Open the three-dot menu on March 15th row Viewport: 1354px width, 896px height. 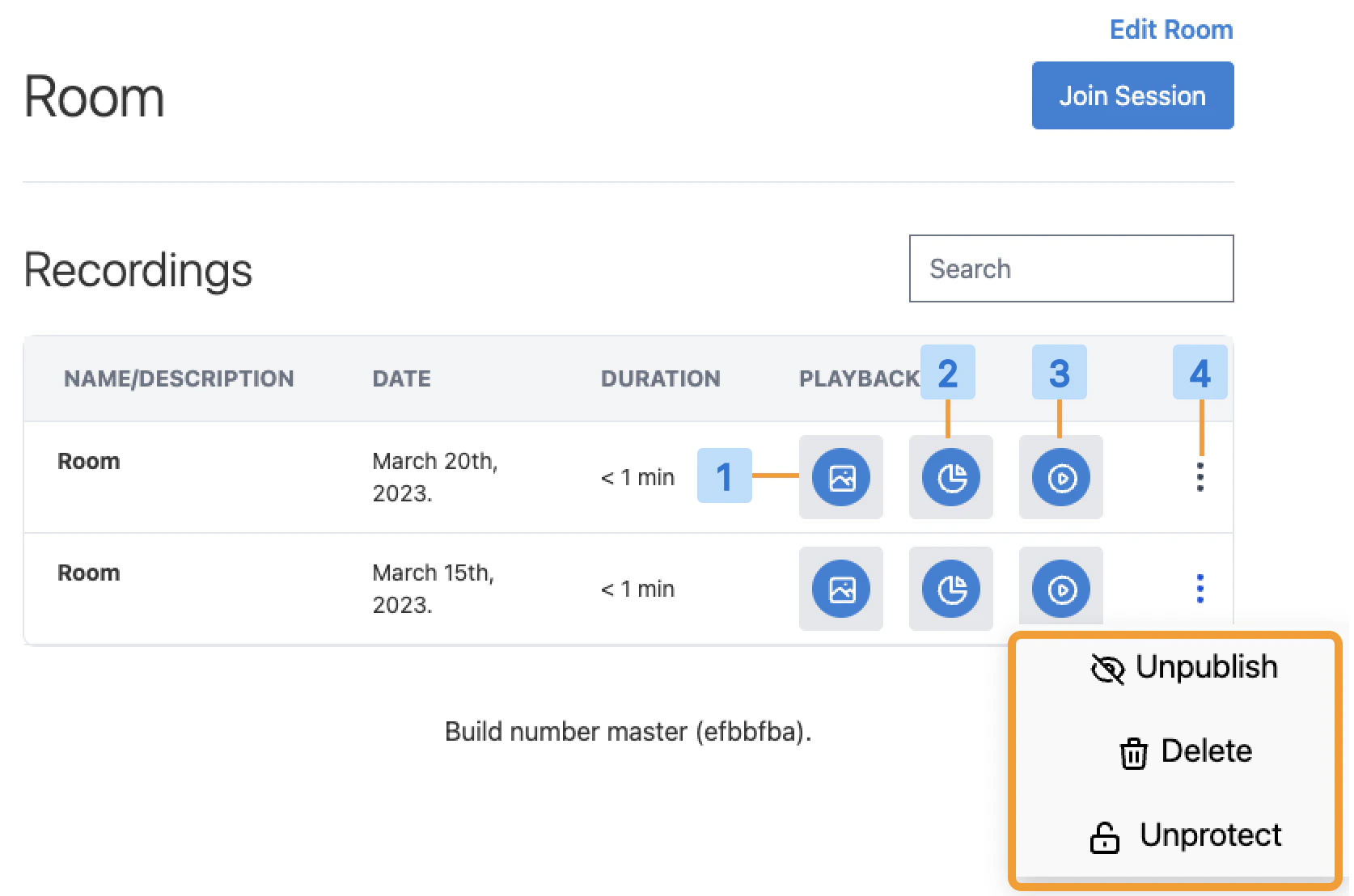[1200, 589]
